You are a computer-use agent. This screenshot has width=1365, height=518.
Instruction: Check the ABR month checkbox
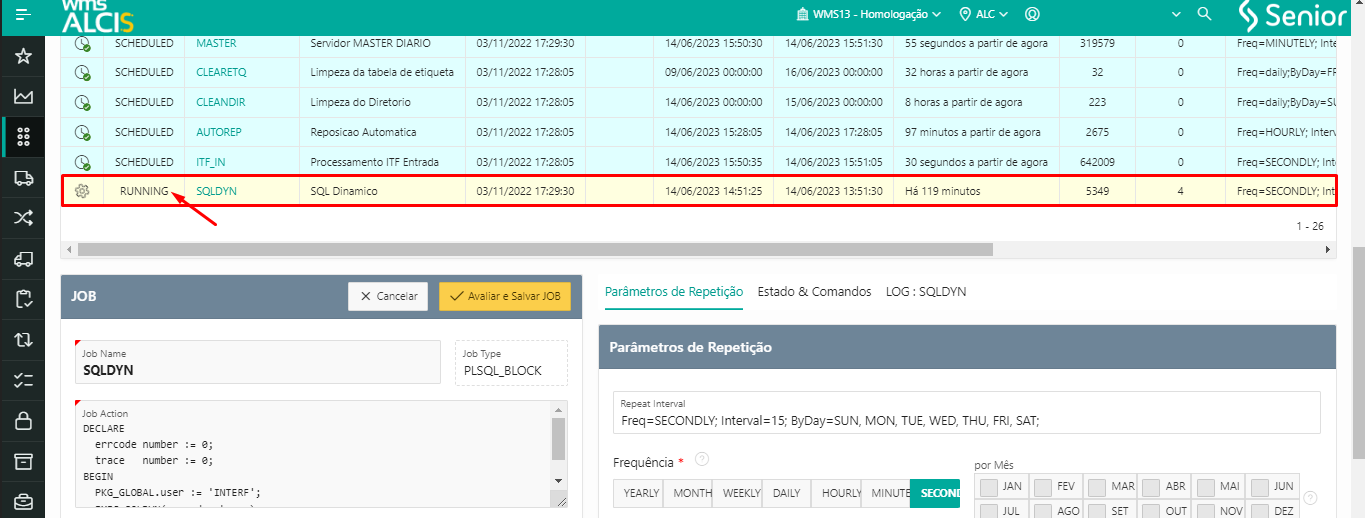(1151, 487)
